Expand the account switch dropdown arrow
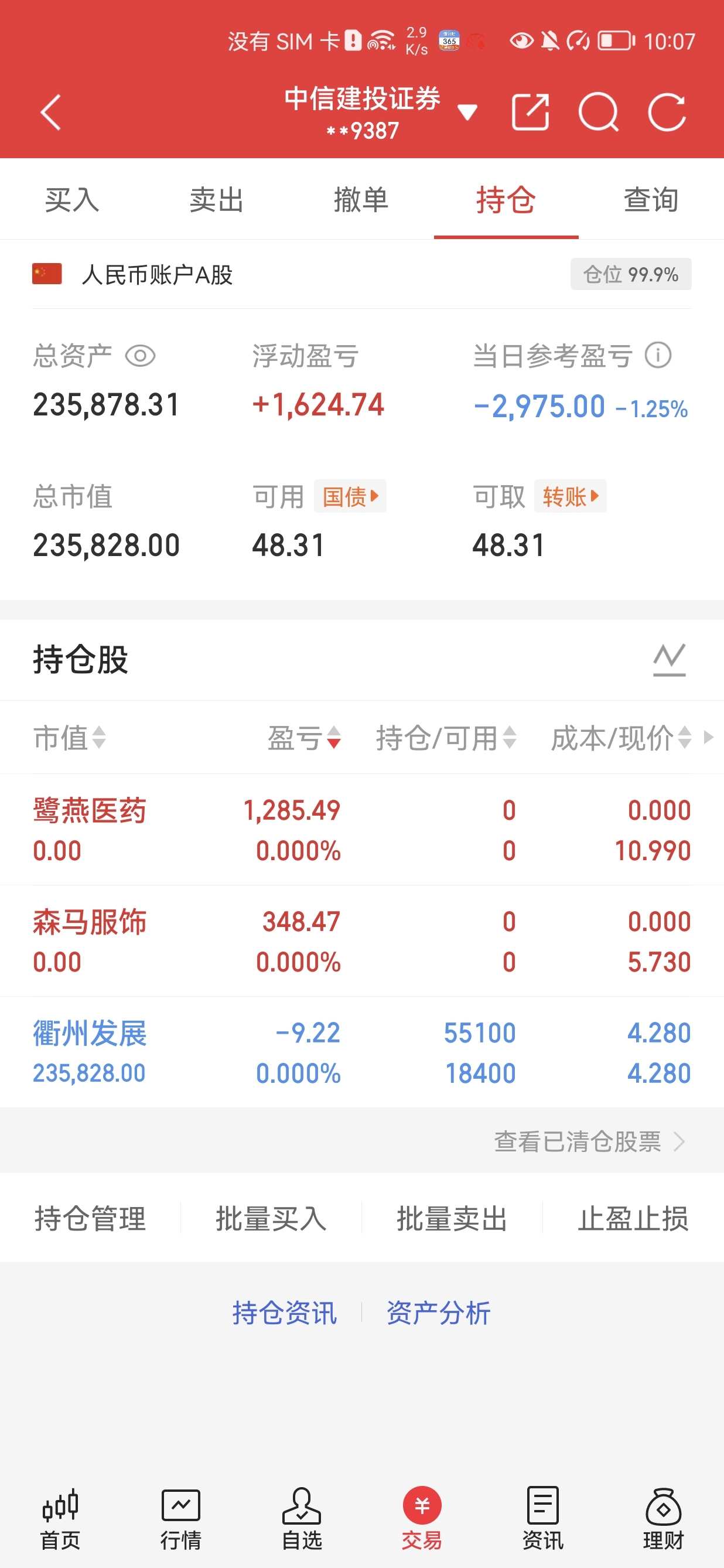Image resolution: width=724 pixels, height=1568 pixels. pyautogui.click(x=467, y=113)
